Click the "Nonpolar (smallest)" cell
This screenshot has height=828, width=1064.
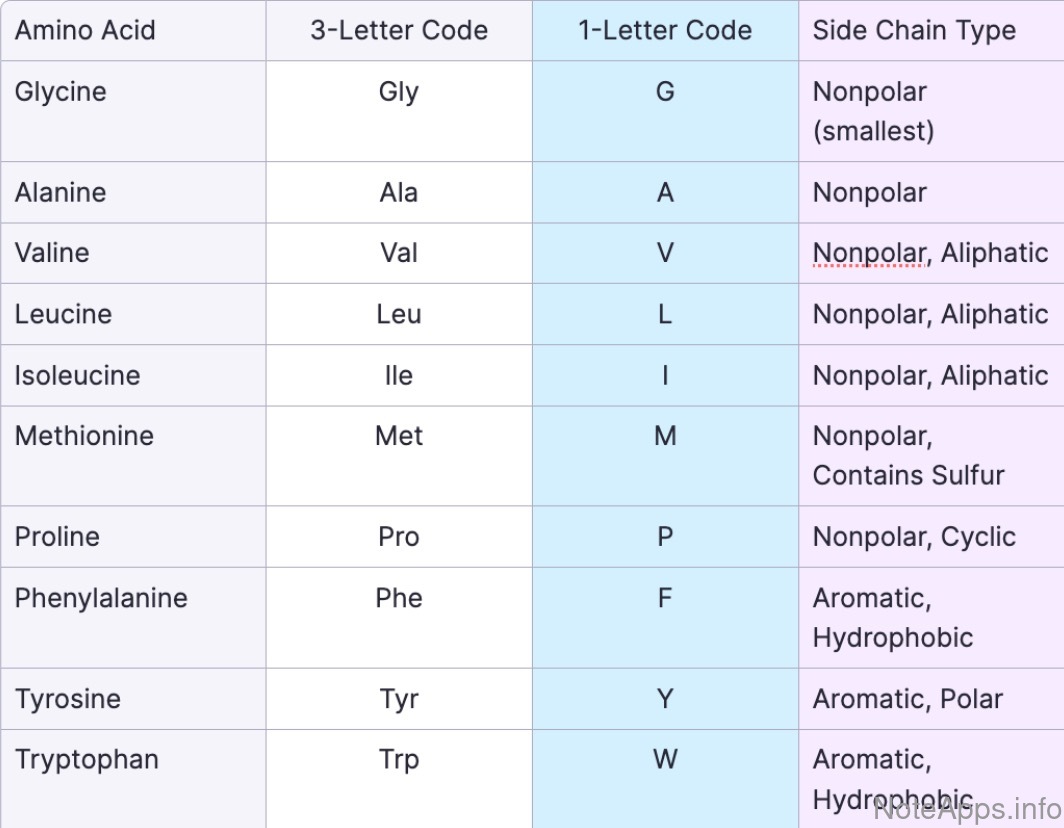(x=873, y=111)
